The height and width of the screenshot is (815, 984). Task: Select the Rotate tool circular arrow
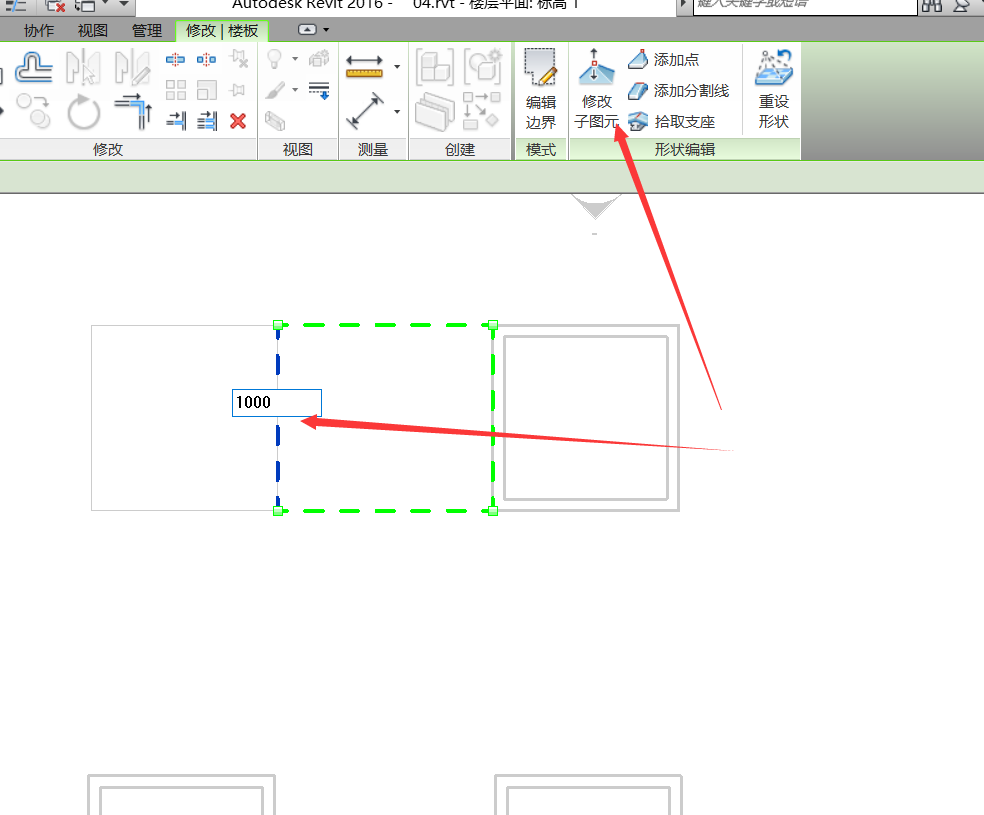(x=84, y=112)
